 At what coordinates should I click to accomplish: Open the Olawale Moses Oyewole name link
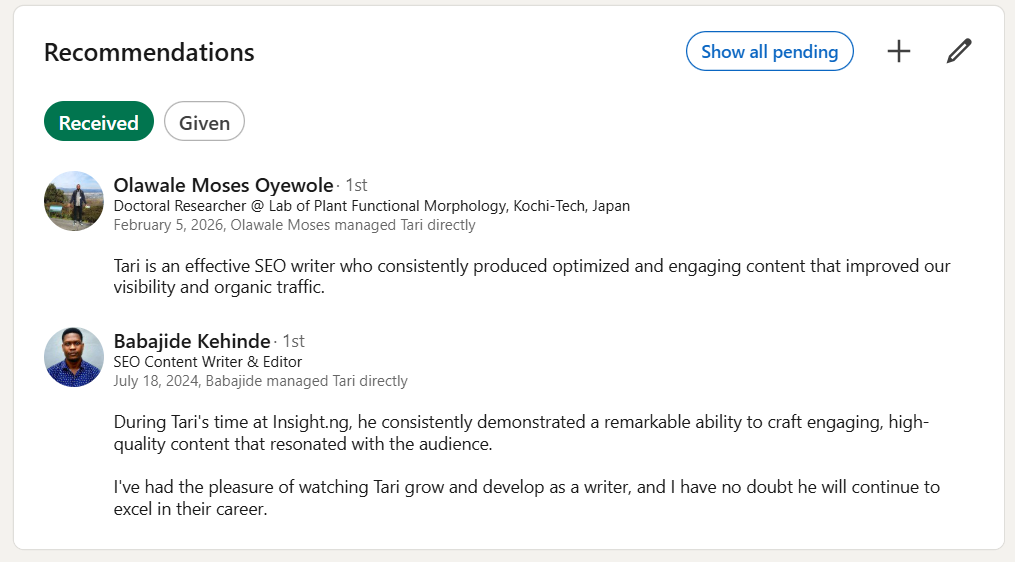(223, 185)
